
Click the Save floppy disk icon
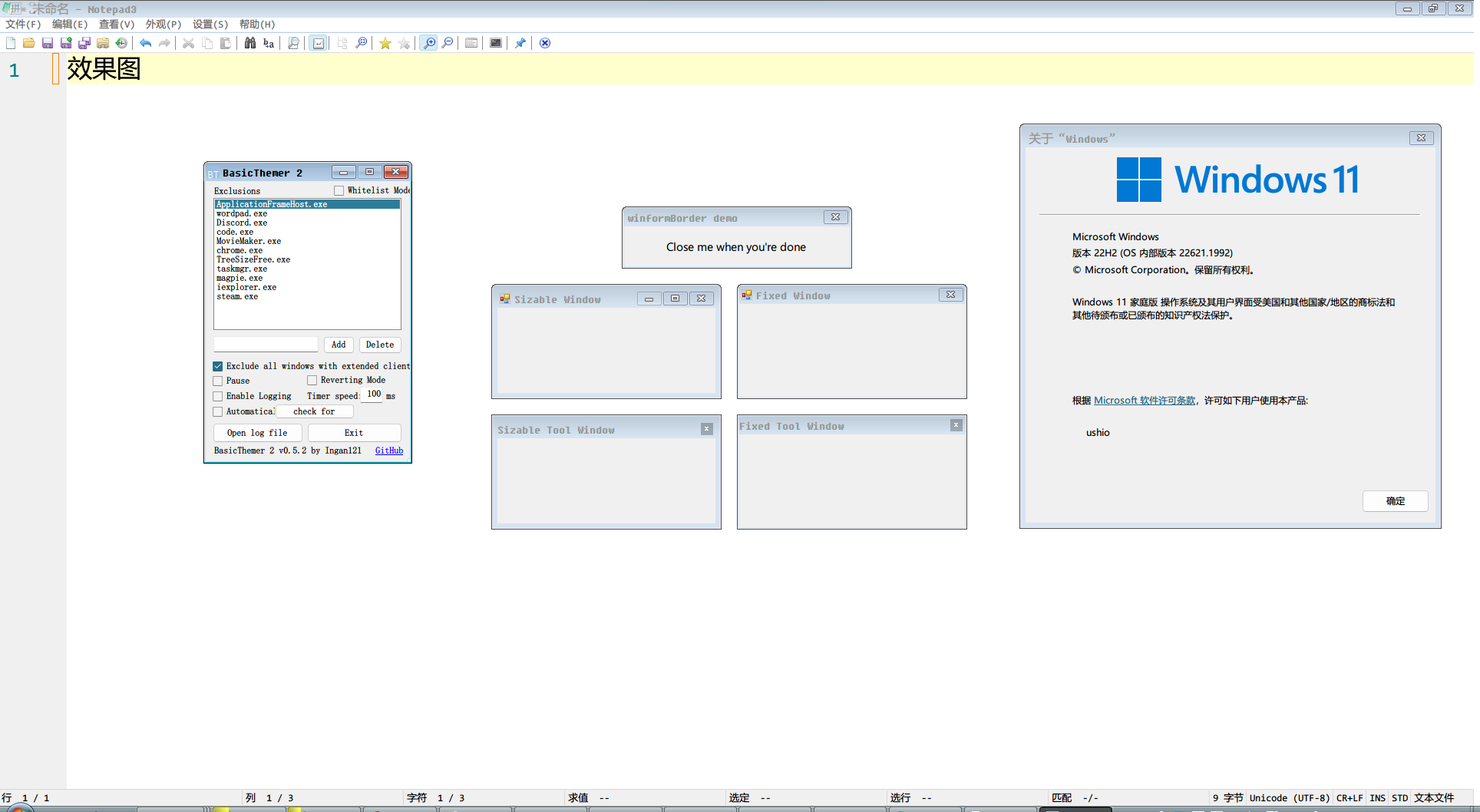pyautogui.click(x=48, y=43)
